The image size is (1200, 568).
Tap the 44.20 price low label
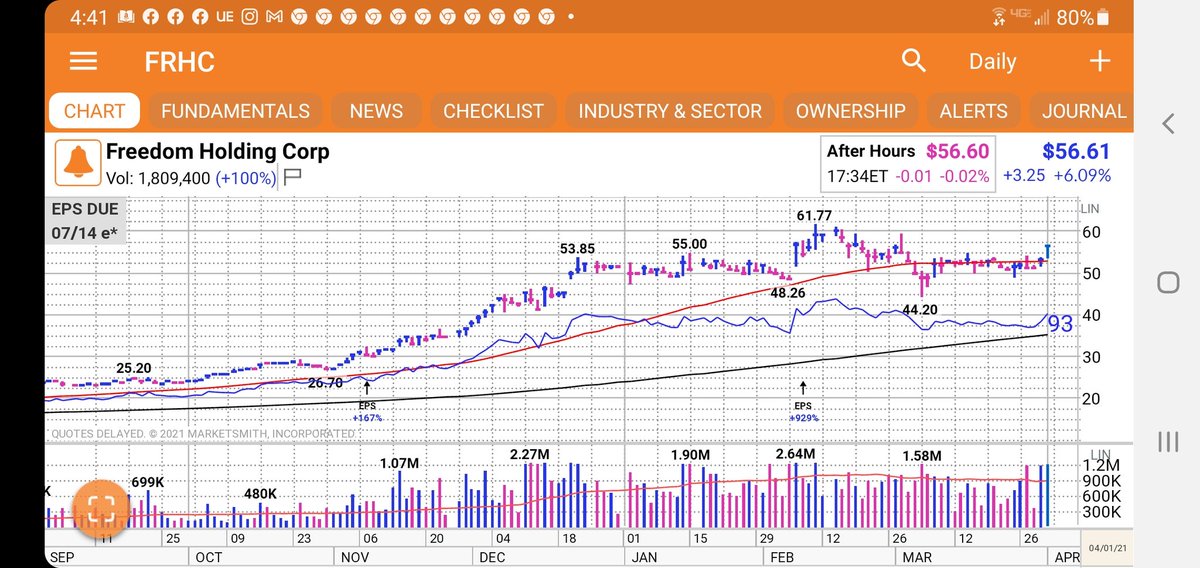(x=920, y=310)
